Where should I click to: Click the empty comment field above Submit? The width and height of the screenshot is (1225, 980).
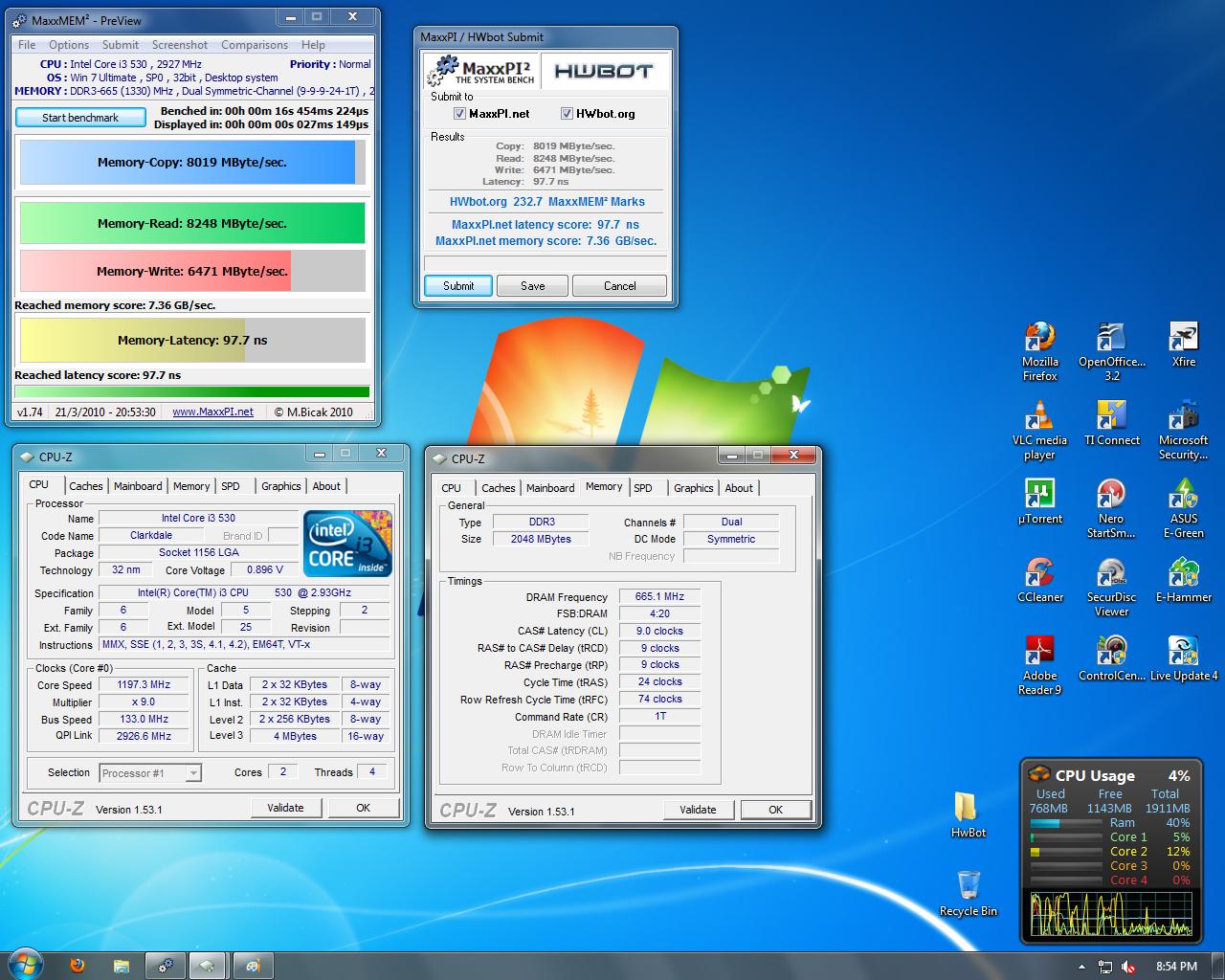click(x=546, y=262)
